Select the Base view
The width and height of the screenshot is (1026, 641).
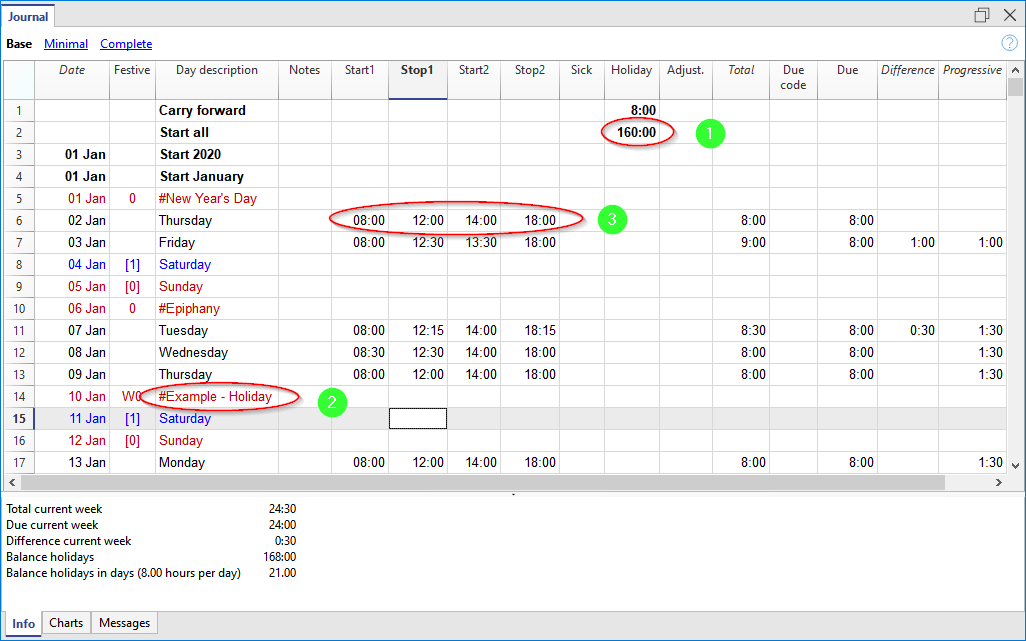(x=19, y=44)
